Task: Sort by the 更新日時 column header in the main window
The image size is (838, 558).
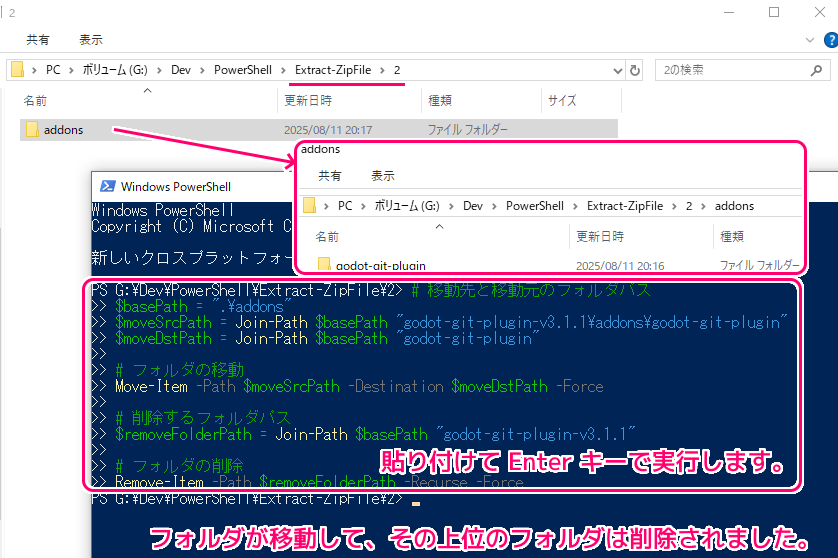Action: pyautogui.click(x=308, y=100)
